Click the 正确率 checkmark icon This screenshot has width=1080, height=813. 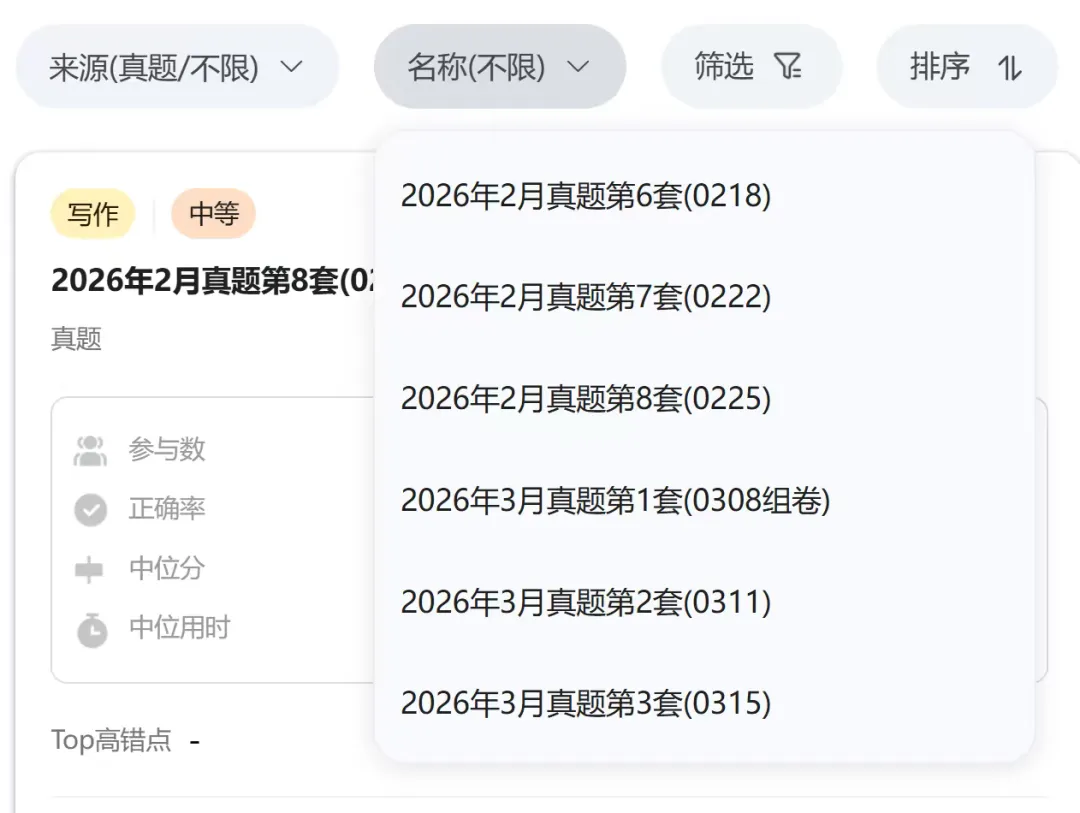click(91, 509)
